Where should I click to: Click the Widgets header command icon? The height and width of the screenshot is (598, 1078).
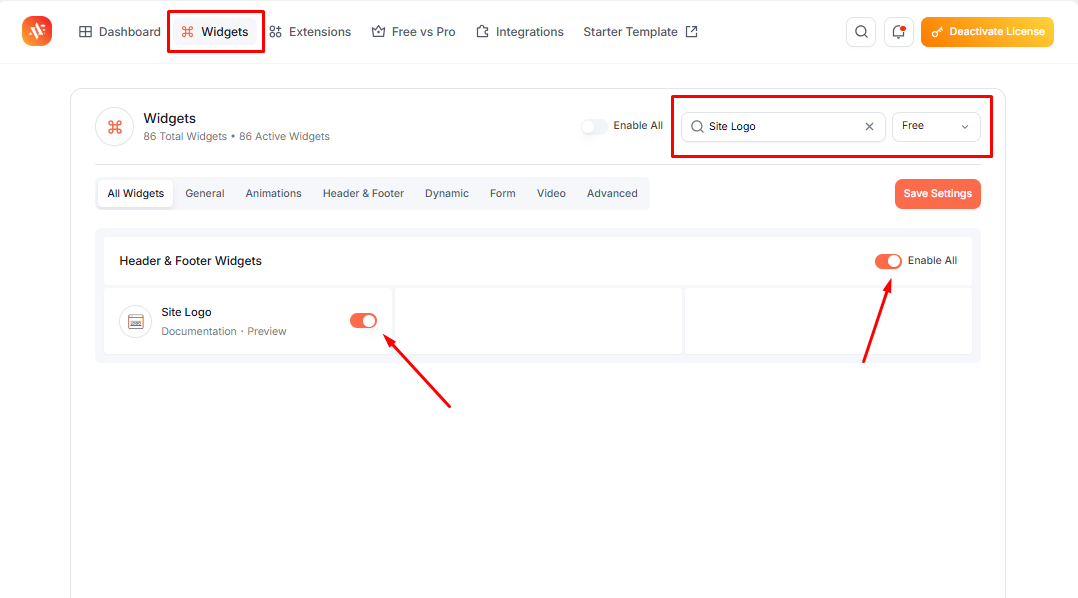114,126
